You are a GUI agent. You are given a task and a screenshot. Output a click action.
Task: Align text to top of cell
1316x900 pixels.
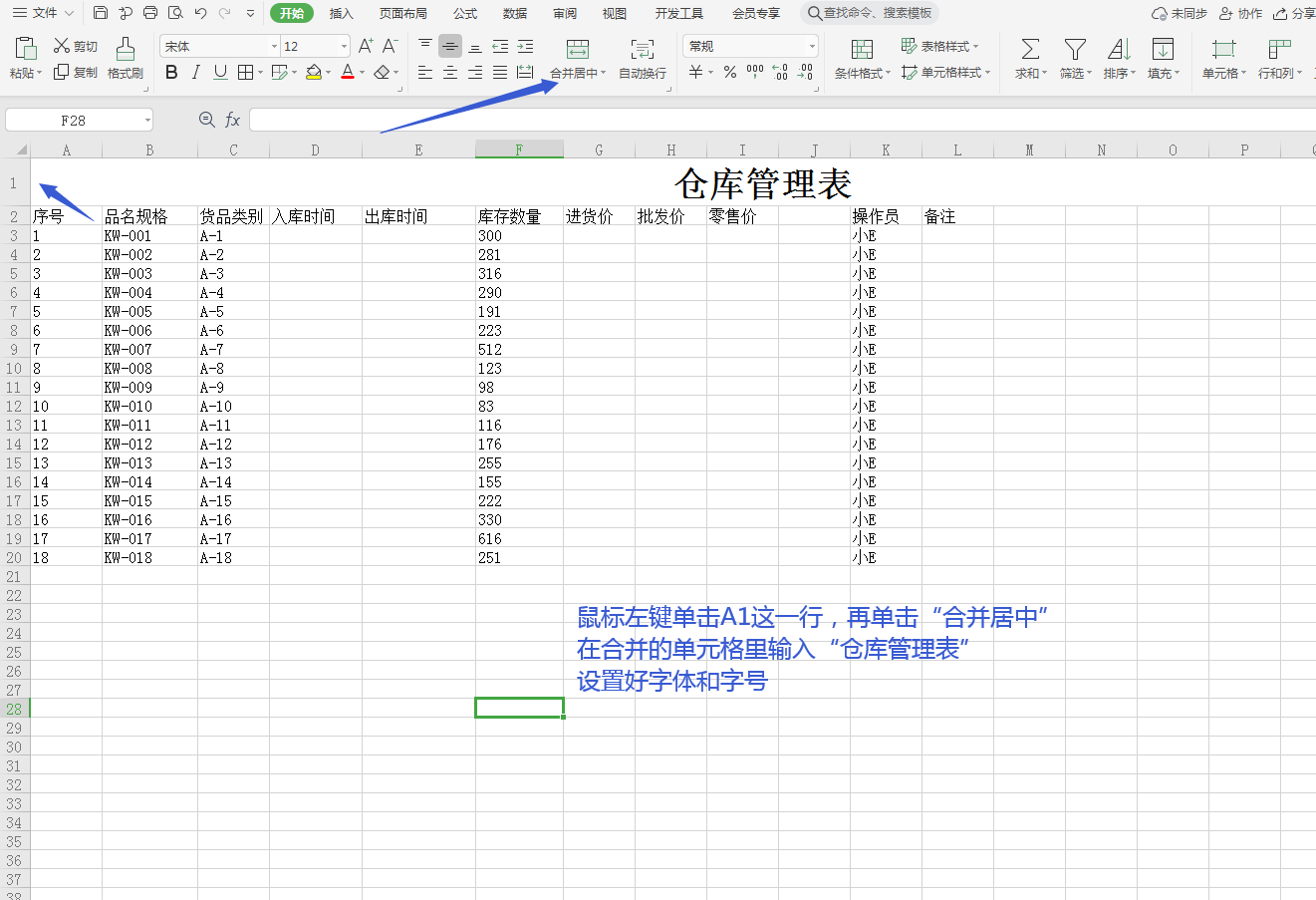425,46
